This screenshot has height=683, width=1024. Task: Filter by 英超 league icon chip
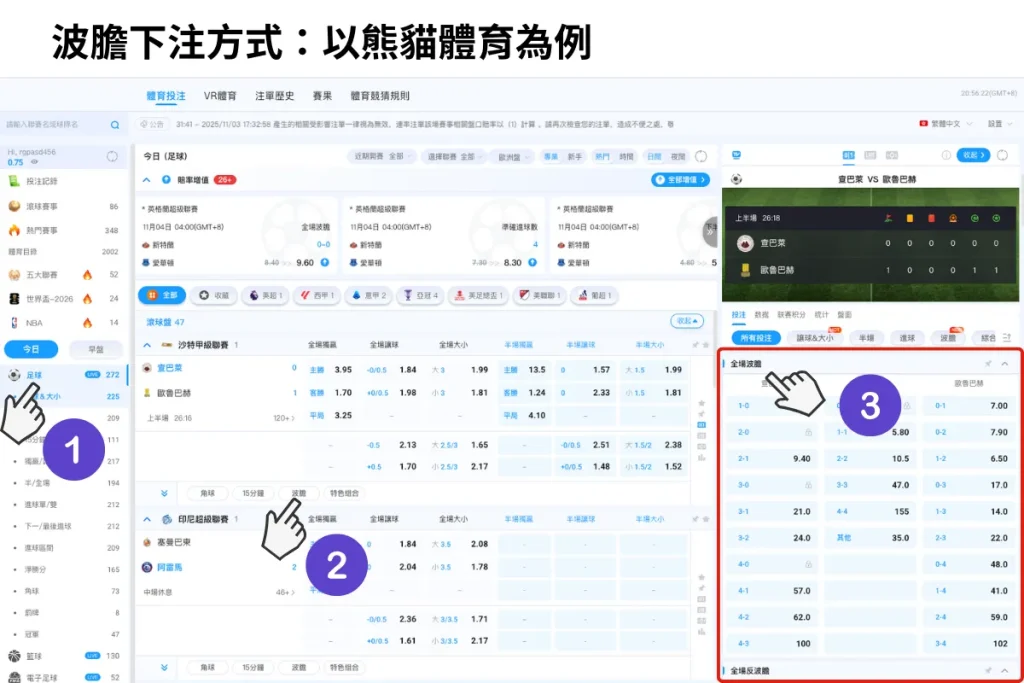point(266,295)
